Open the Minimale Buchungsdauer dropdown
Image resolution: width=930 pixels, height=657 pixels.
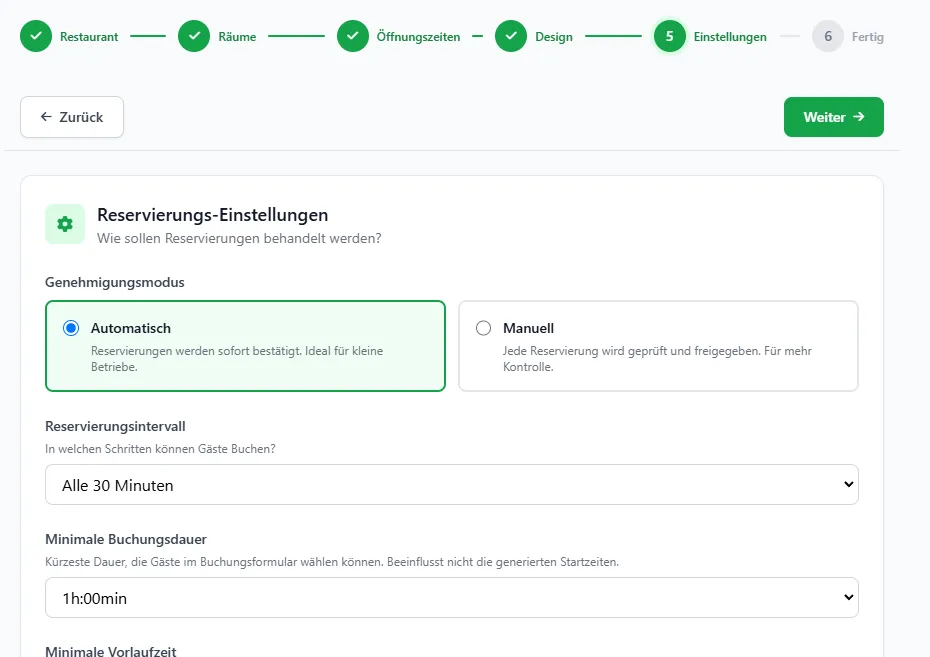pos(452,598)
